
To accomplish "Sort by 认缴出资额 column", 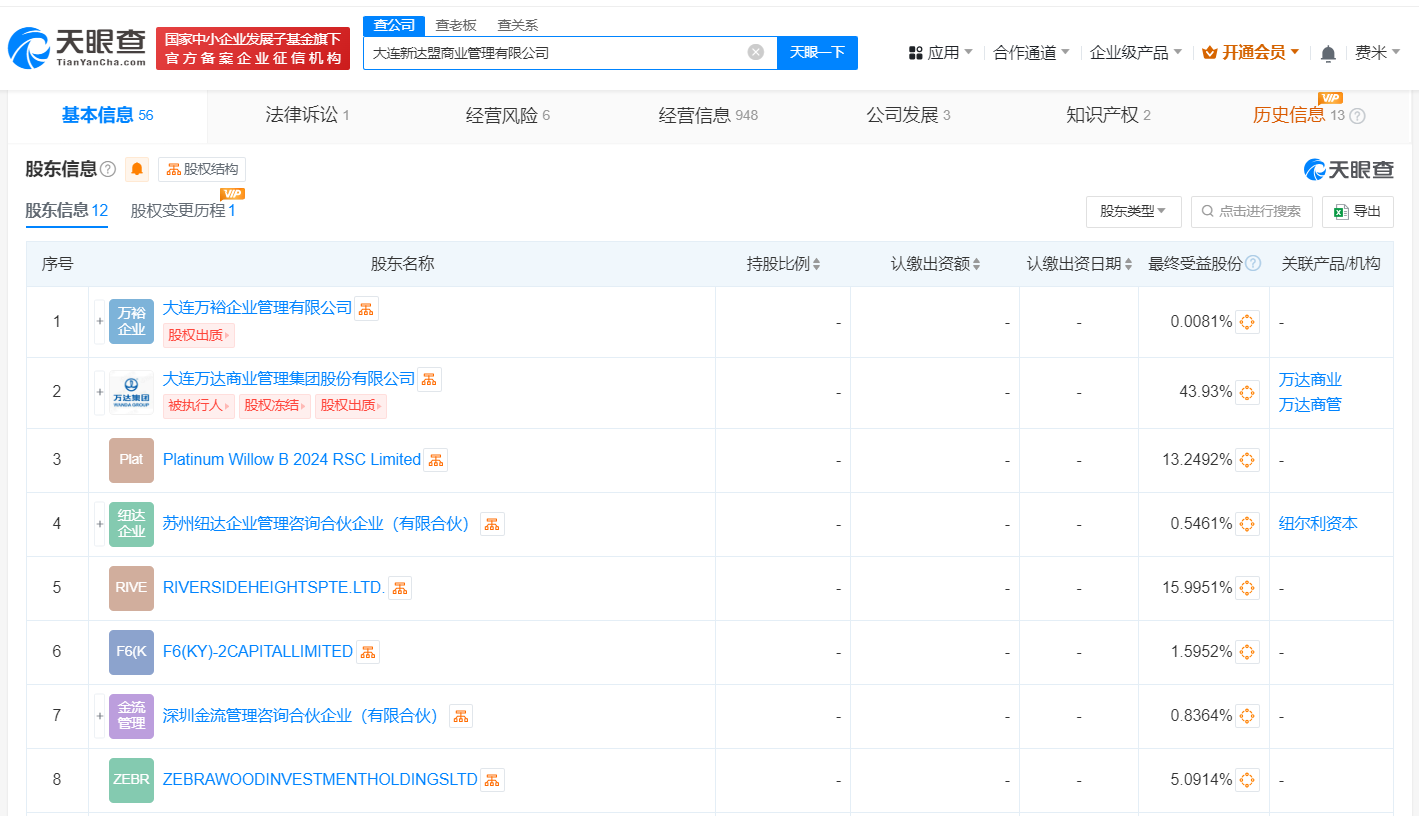I will 935,264.
